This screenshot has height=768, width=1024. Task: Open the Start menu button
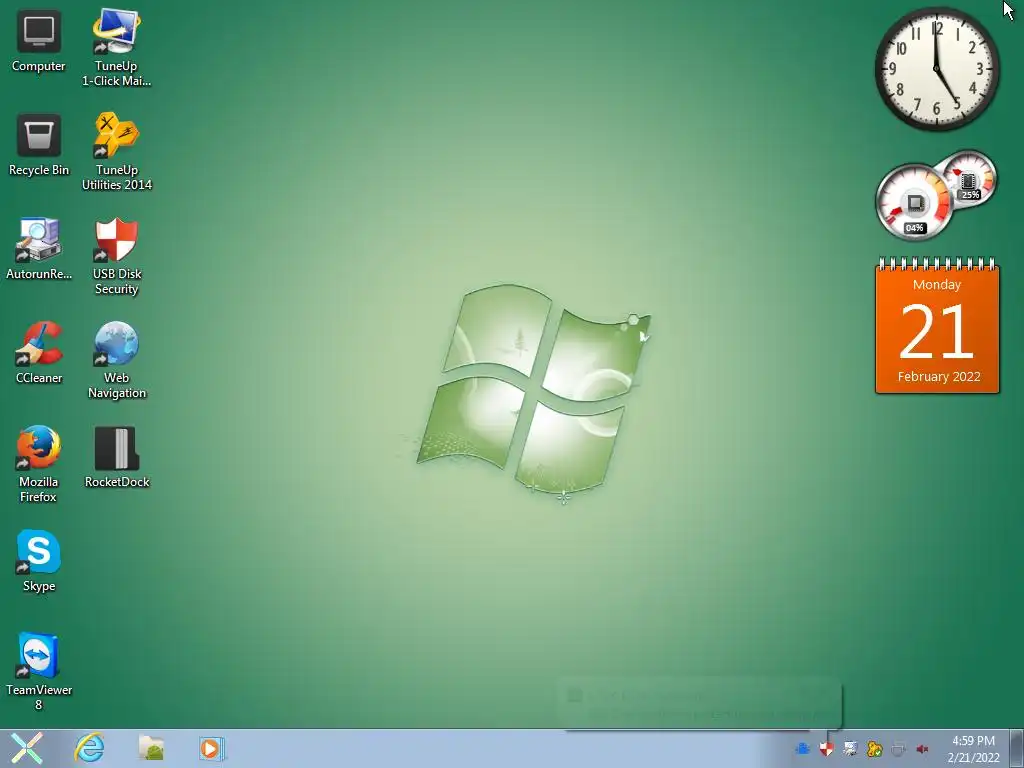tap(26, 748)
